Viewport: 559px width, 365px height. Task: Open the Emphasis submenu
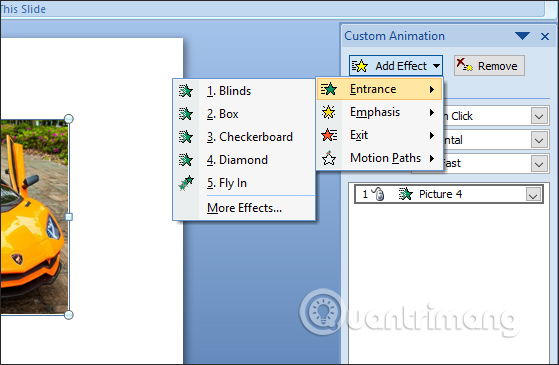tap(379, 112)
